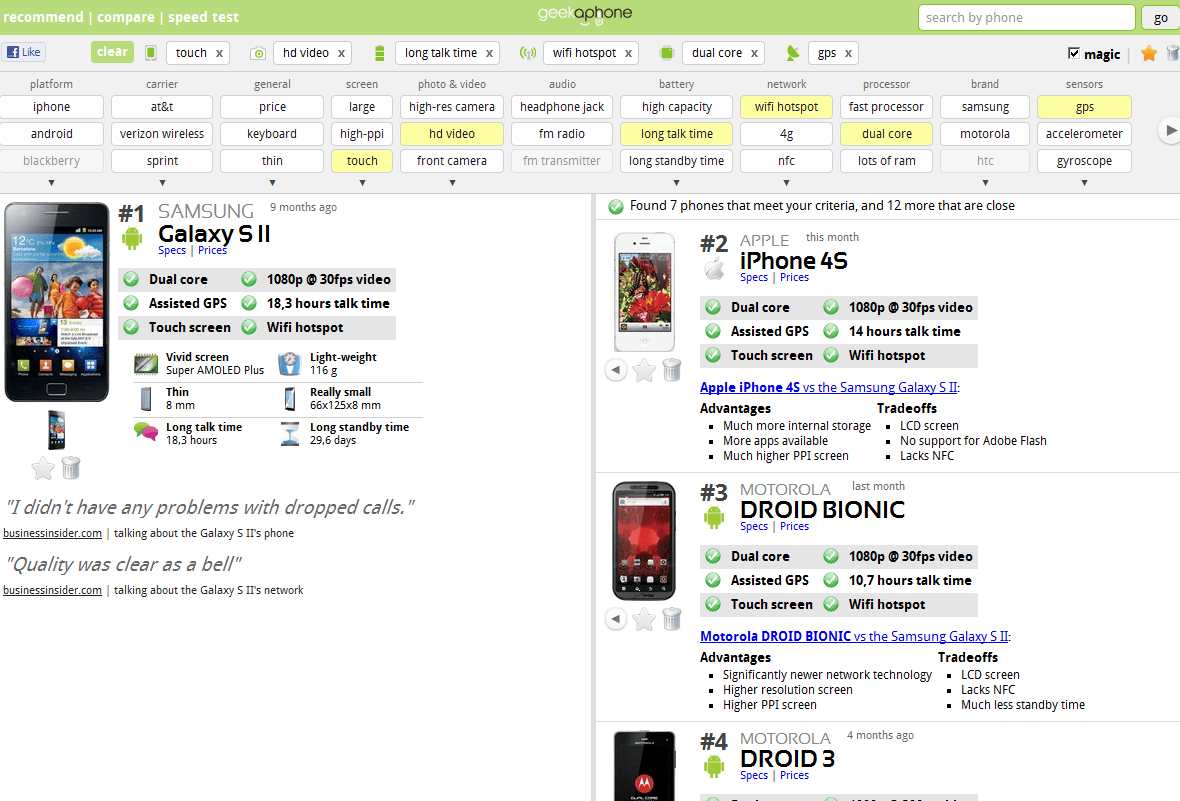Remove the long talk time filter tag
Viewport: 1180px width, 801px height.
(489, 53)
